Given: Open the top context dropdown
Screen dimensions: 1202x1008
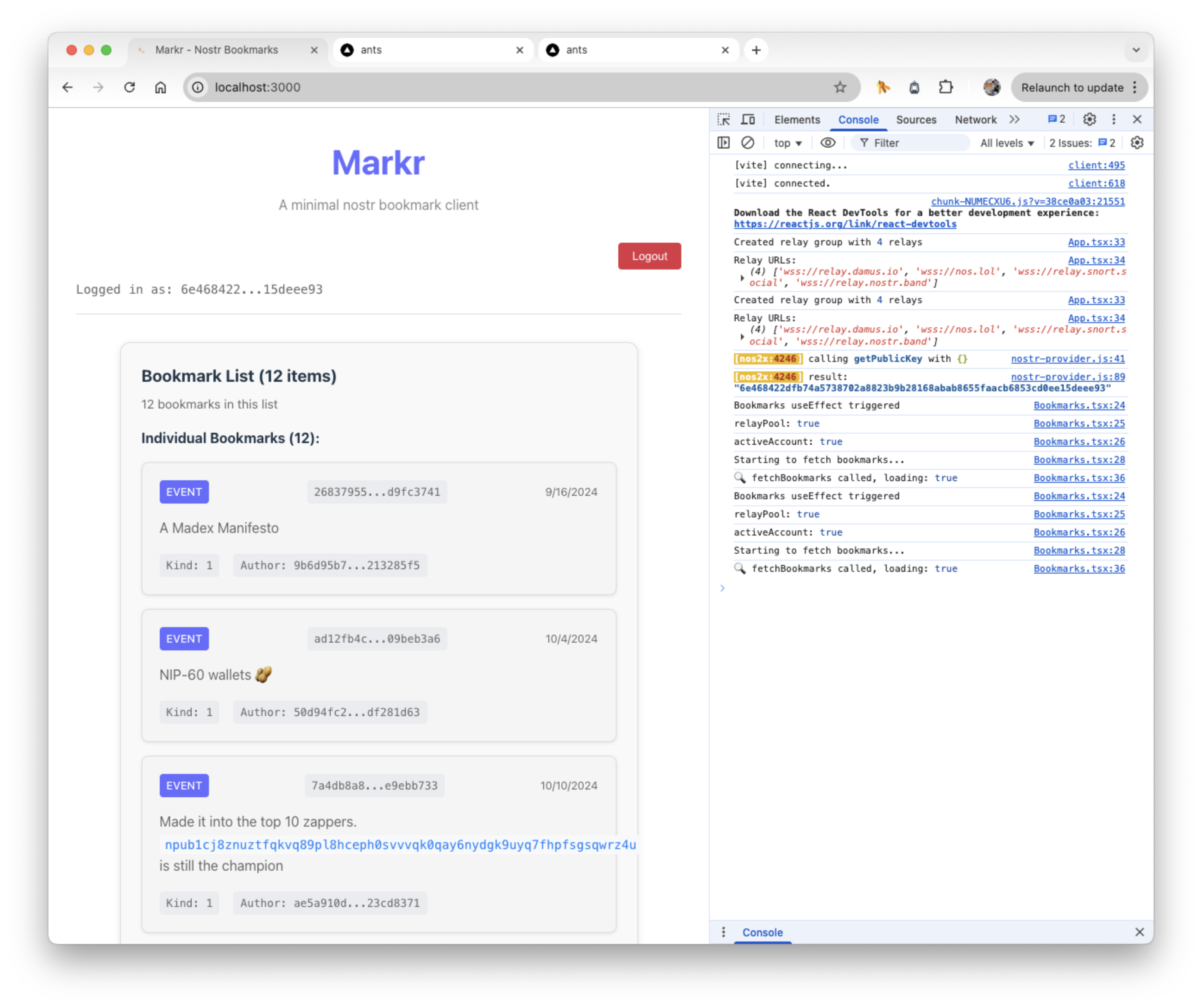Looking at the screenshot, I should point(788,143).
